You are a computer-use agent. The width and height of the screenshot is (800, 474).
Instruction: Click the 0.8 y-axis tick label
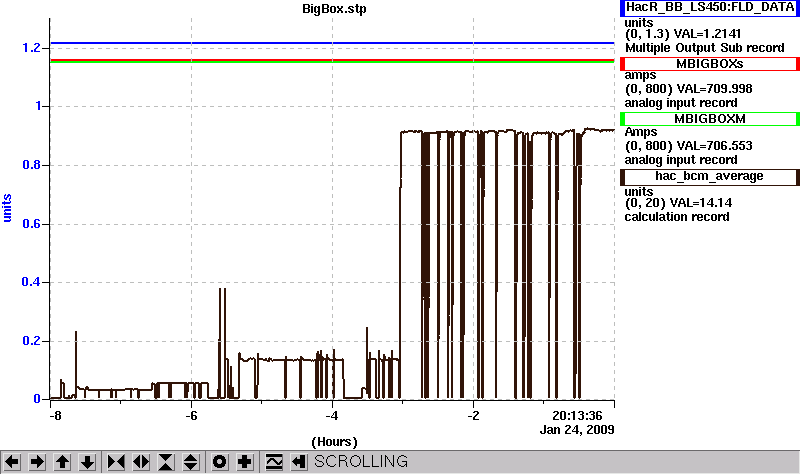point(31,165)
